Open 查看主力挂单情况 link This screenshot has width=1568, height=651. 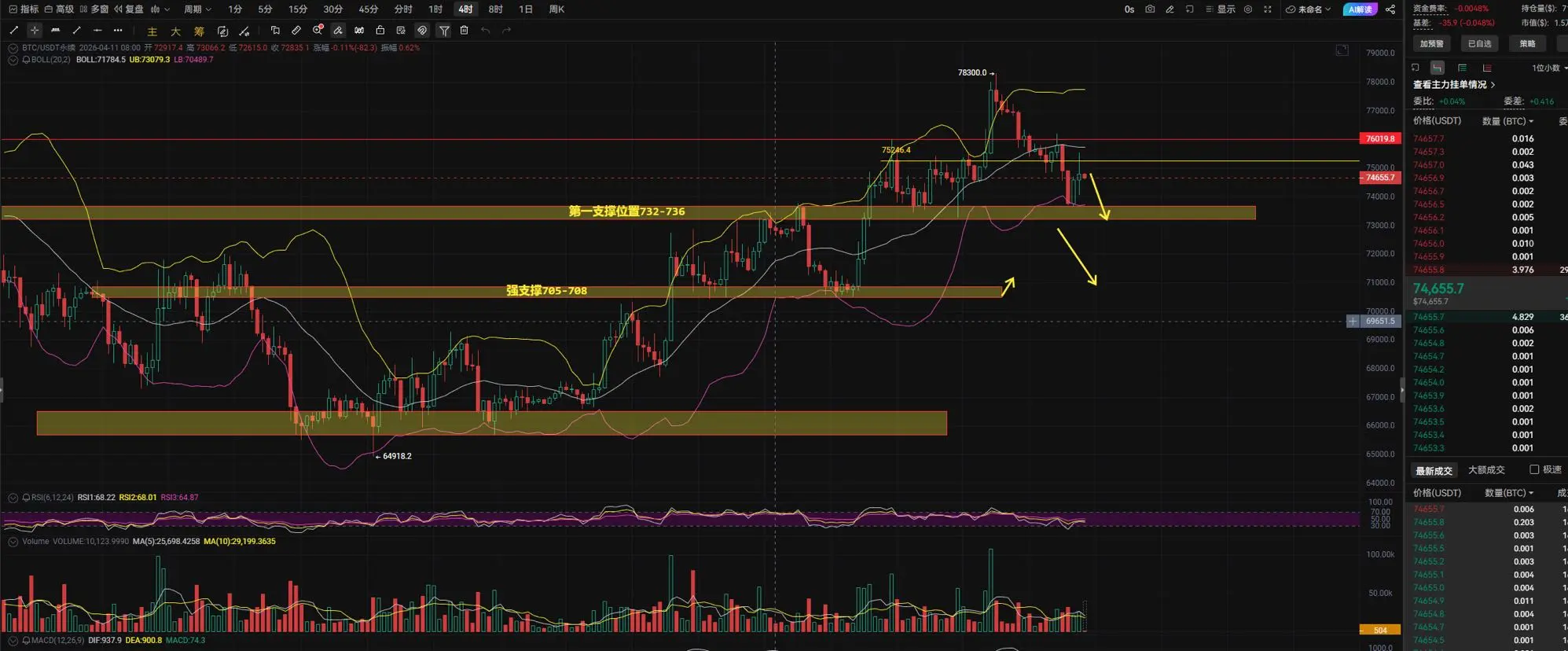[1454, 85]
